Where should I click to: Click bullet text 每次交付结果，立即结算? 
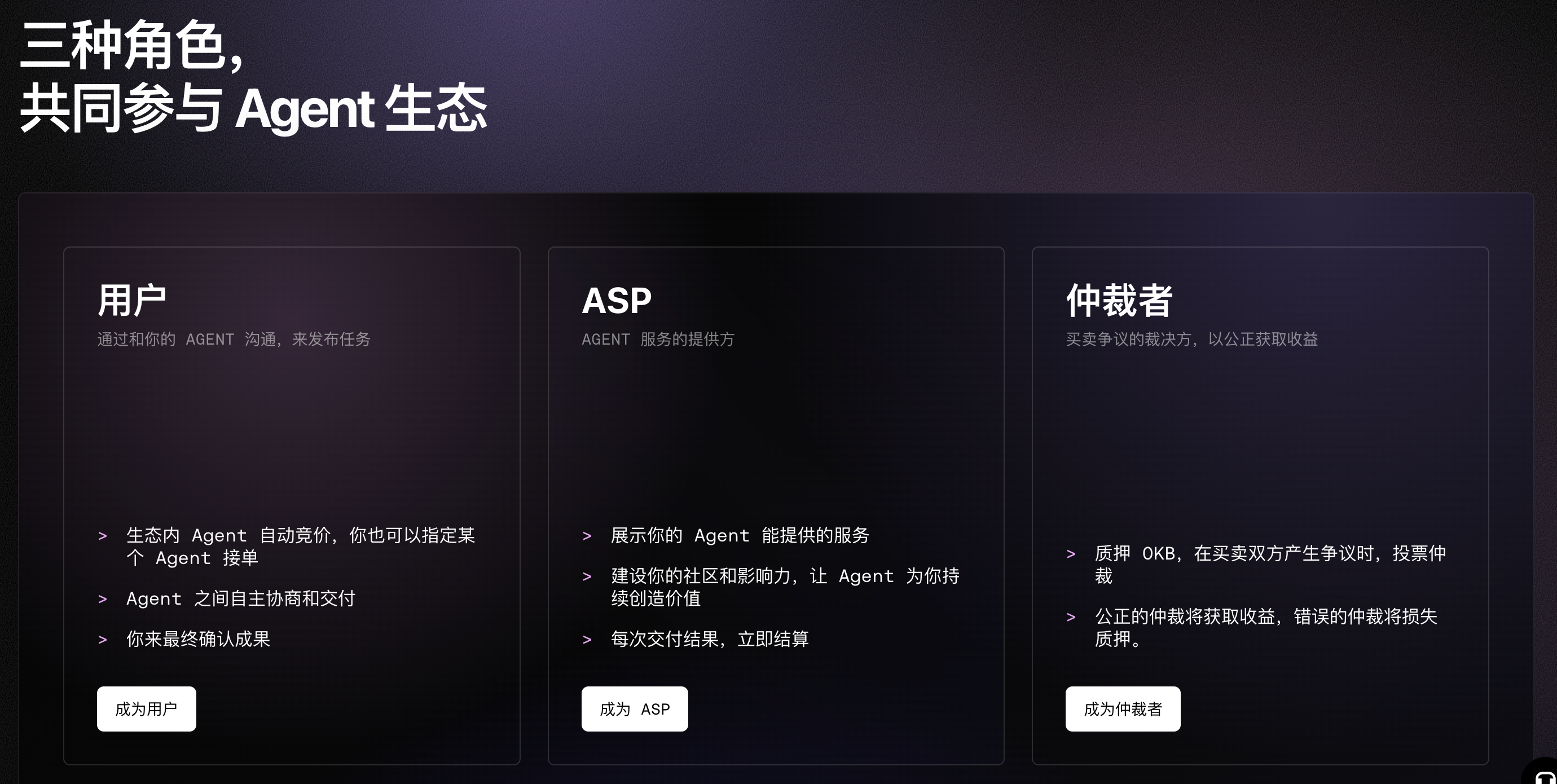pyautogui.click(x=710, y=639)
